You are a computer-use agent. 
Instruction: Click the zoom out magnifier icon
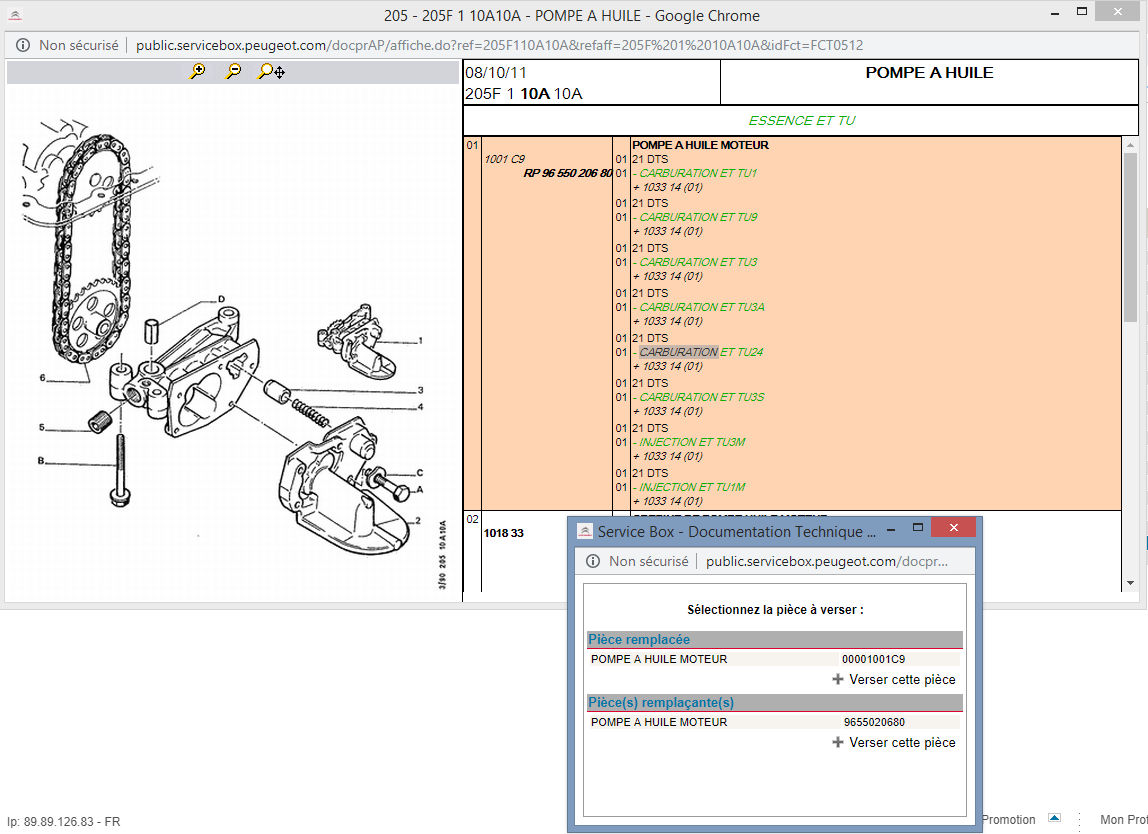(x=233, y=71)
